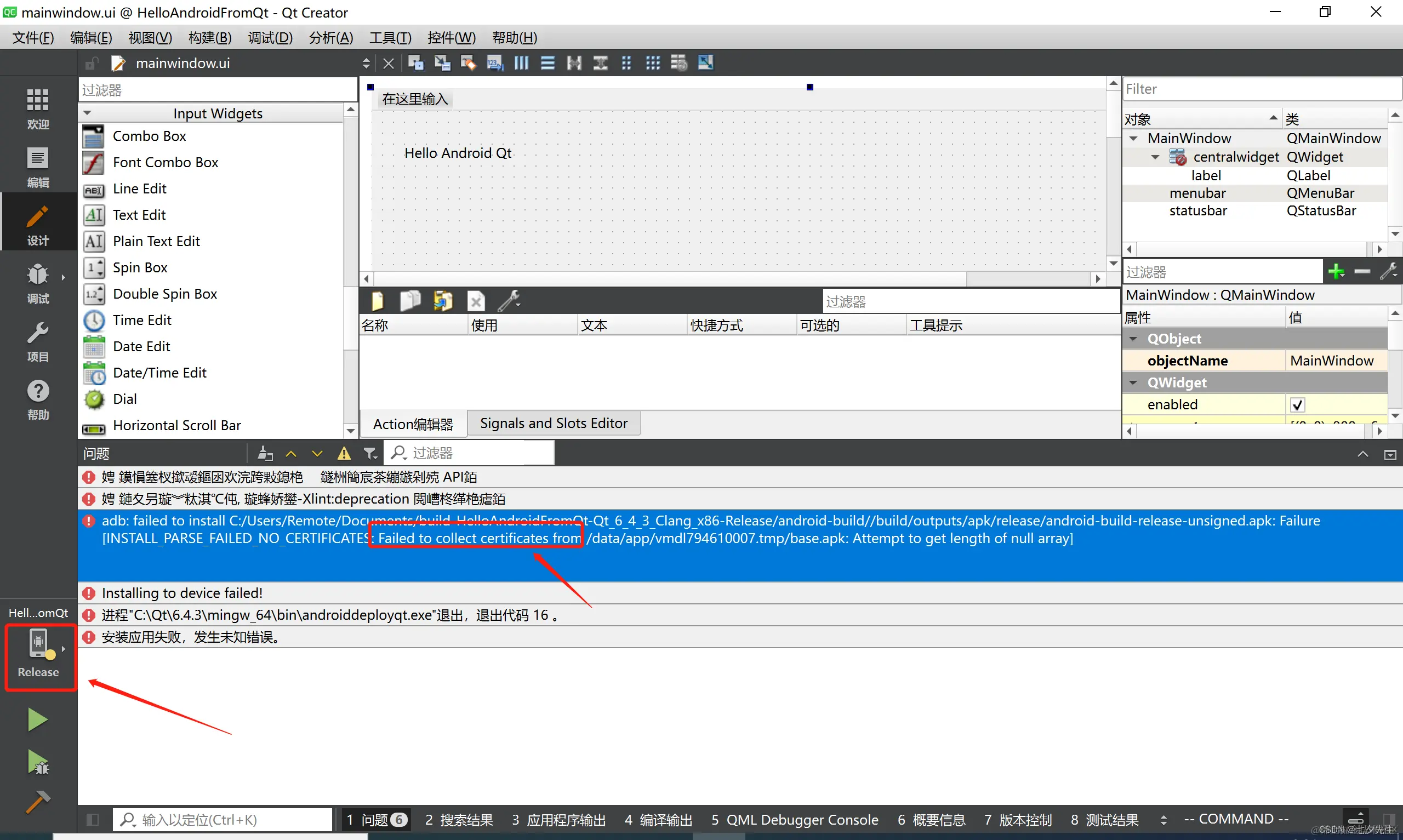The height and width of the screenshot is (840, 1403).
Task: Toggle show warnings in the Issues pane
Action: tap(344, 453)
